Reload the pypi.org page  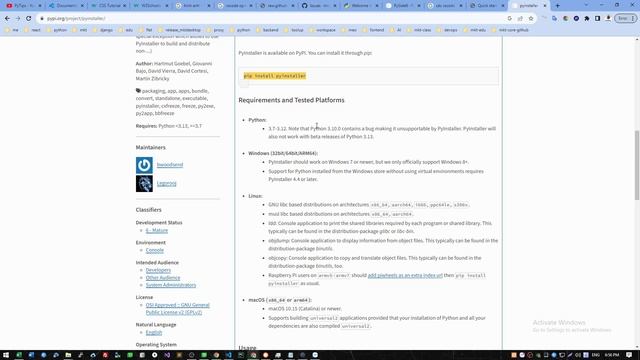point(29,18)
